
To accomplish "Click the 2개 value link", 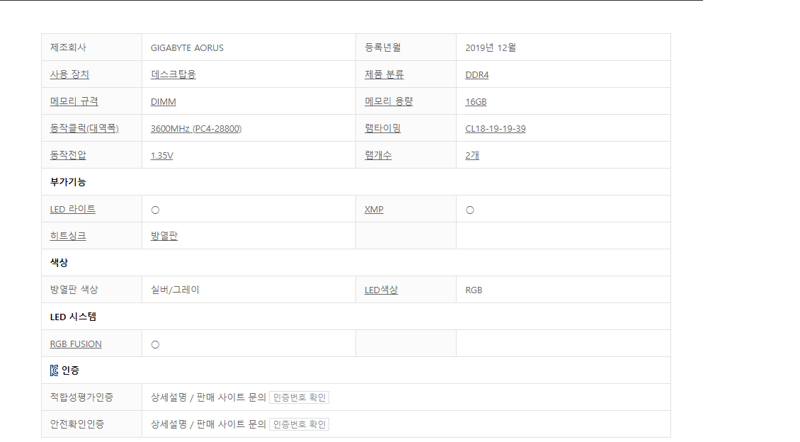I will (x=472, y=155).
